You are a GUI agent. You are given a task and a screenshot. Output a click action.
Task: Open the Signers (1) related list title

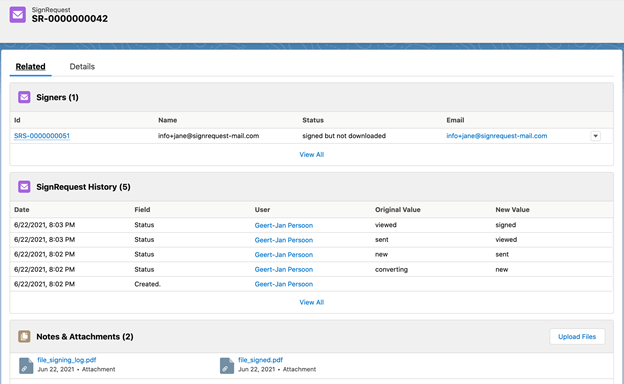[57, 97]
